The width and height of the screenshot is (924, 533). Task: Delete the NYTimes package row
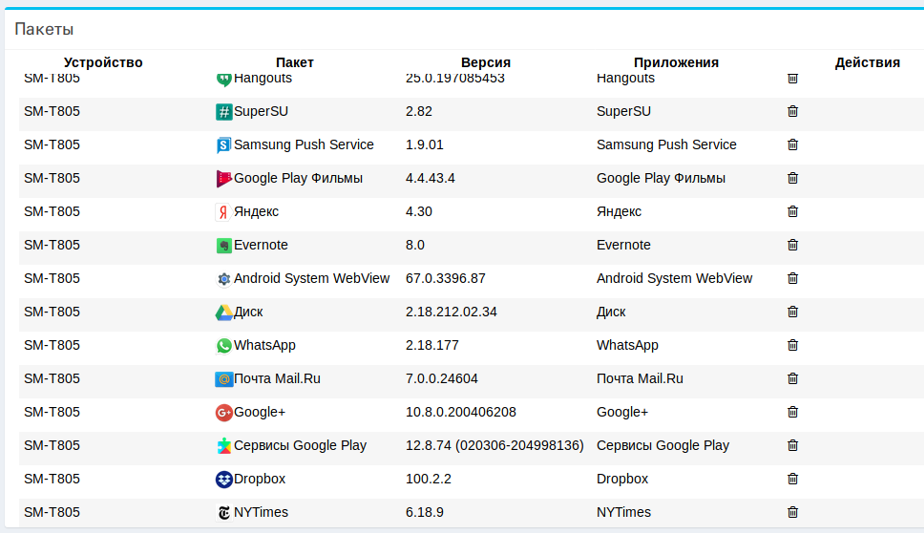click(793, 512)
